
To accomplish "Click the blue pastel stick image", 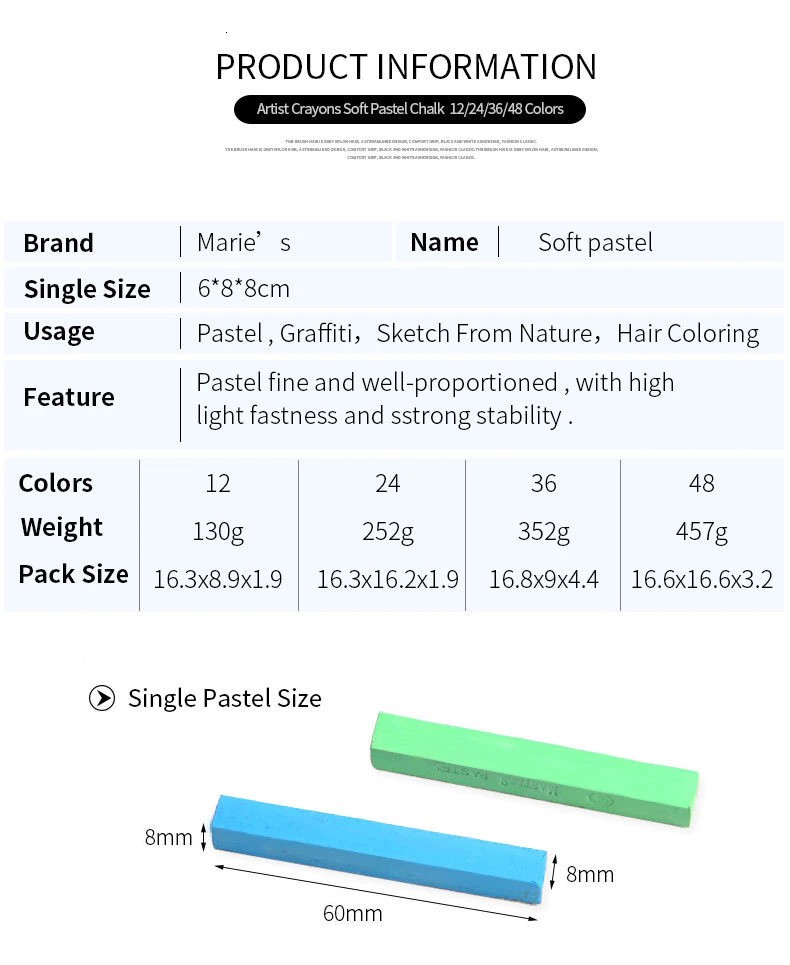I will (x=380, y=838).
